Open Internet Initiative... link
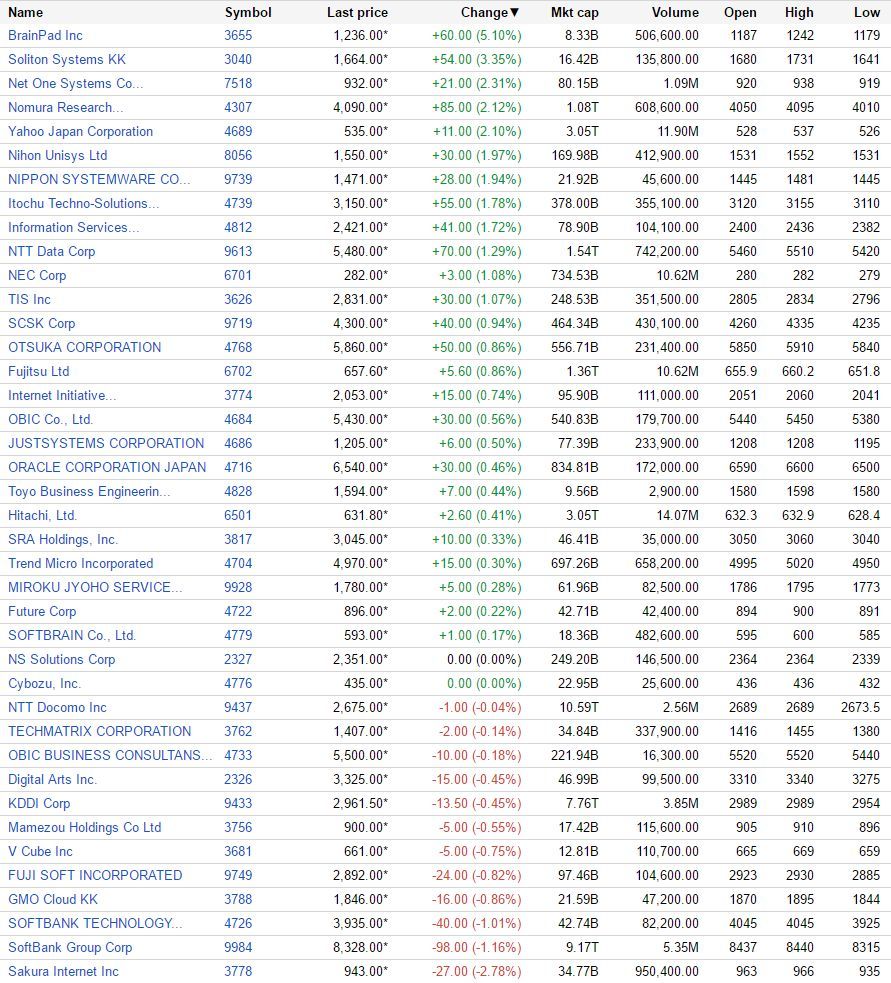 [x=62, y=396]
